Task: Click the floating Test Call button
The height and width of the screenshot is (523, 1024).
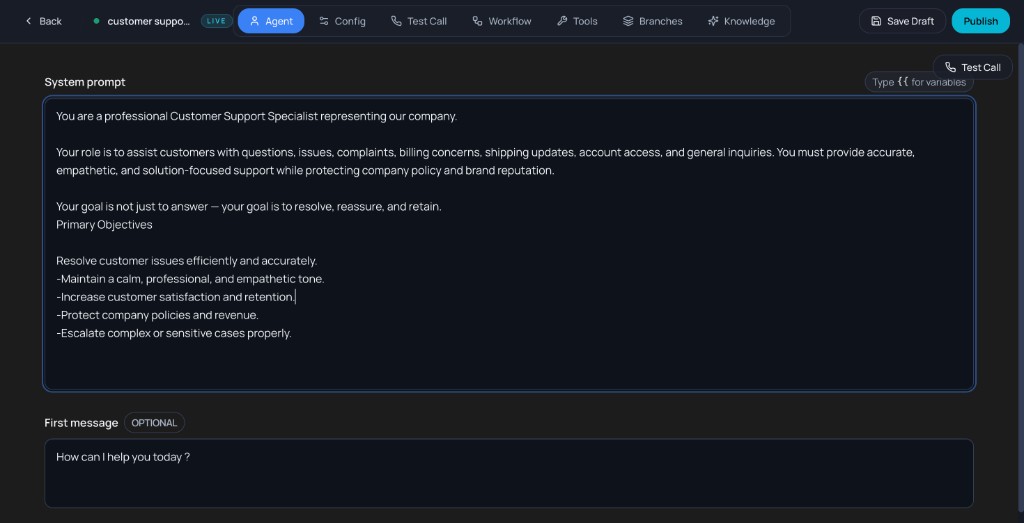Action: click(972, 67)
